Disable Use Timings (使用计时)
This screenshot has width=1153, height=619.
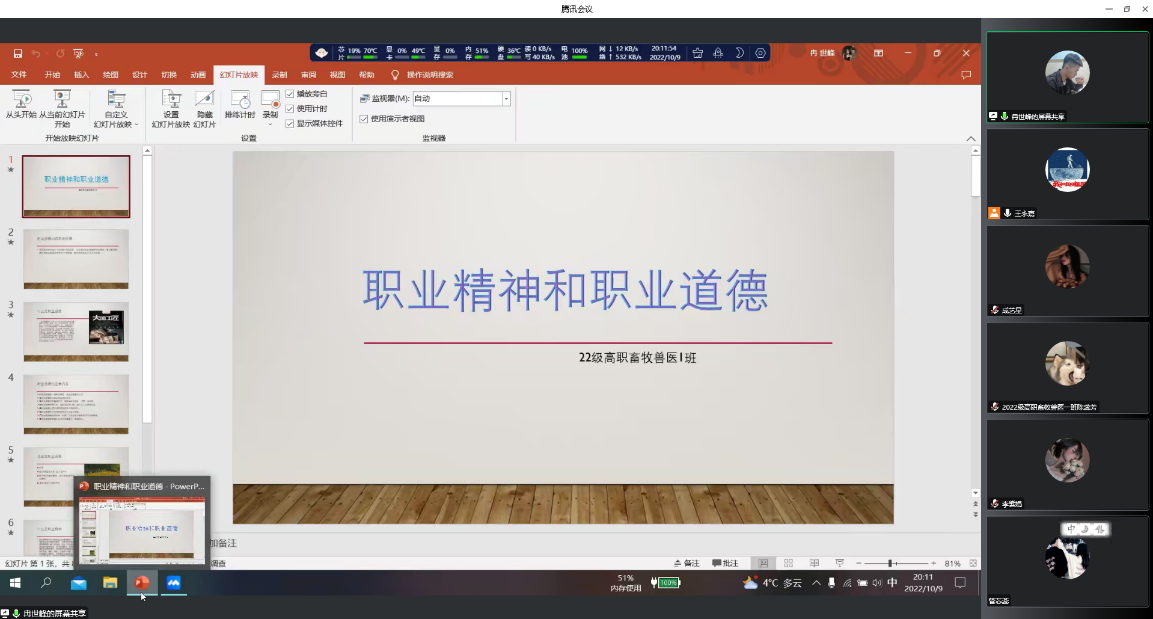pyautogui.click(x=290, y=110)
